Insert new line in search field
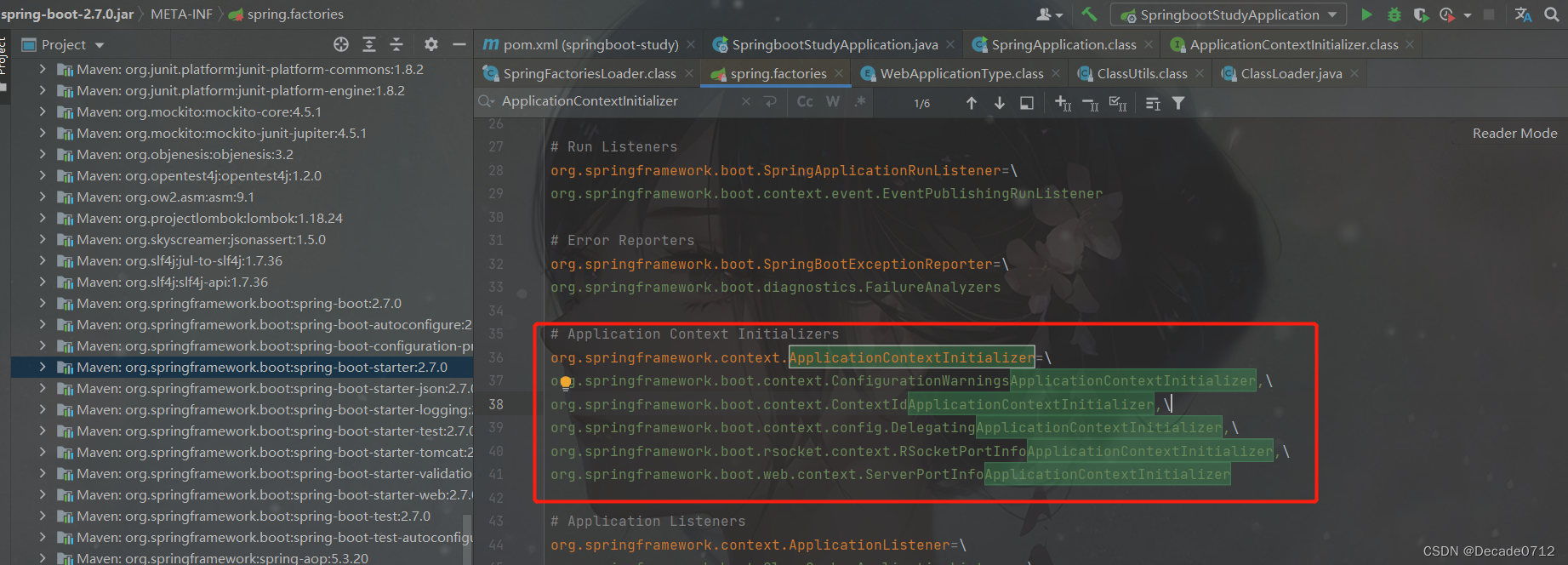Viewport: 1568px width, 565px height. pos(771,102)
